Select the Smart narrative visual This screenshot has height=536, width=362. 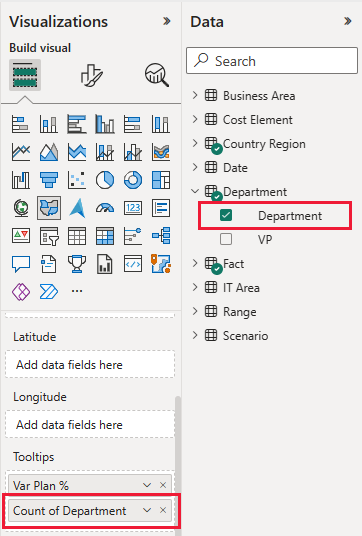[x=49, y=264]
